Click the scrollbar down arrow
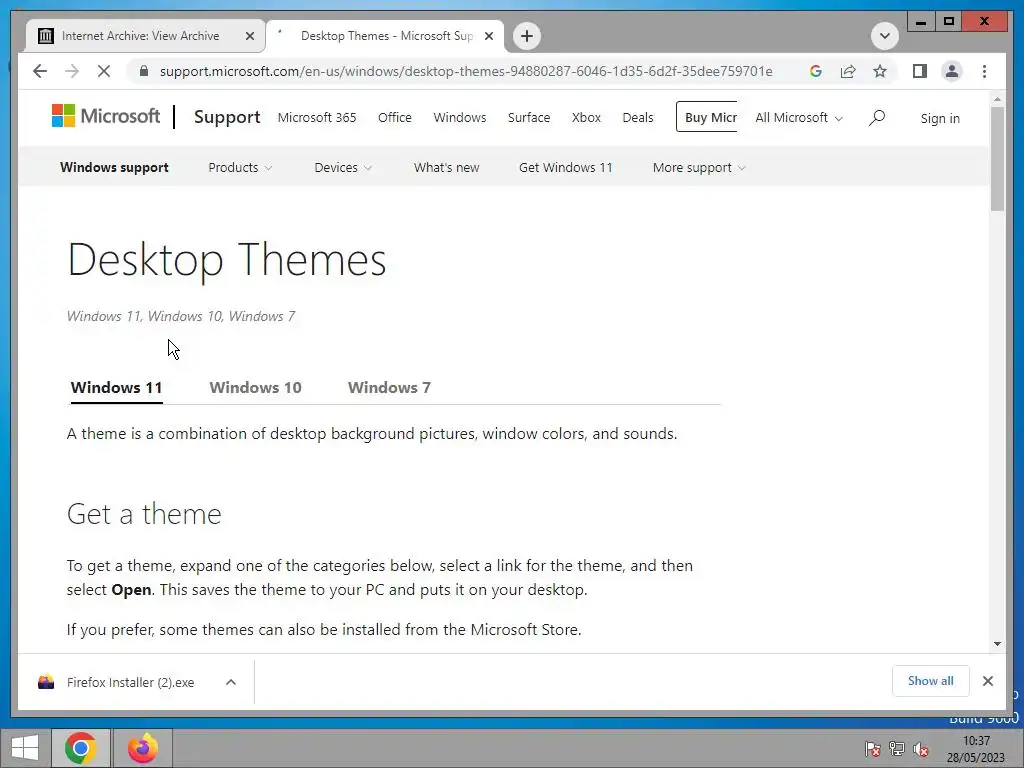Image resolution: width=1024 pixels, height=768 pixels. [x=997, y=644]
